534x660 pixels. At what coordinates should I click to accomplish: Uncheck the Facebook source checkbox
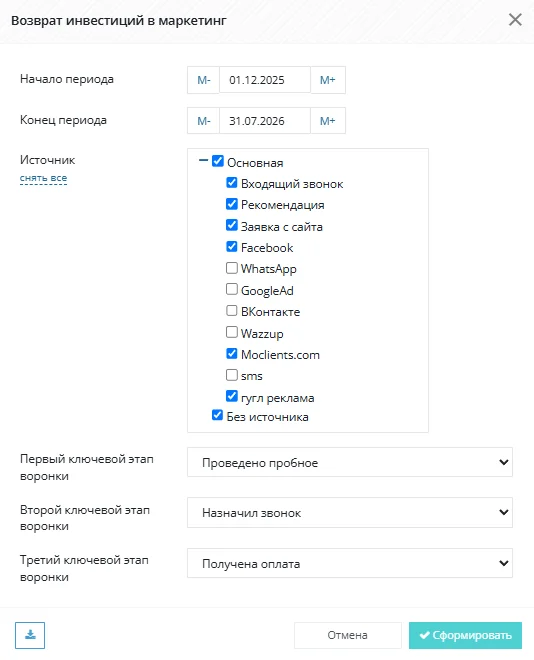pyautogui.click(x=232, y=247)
